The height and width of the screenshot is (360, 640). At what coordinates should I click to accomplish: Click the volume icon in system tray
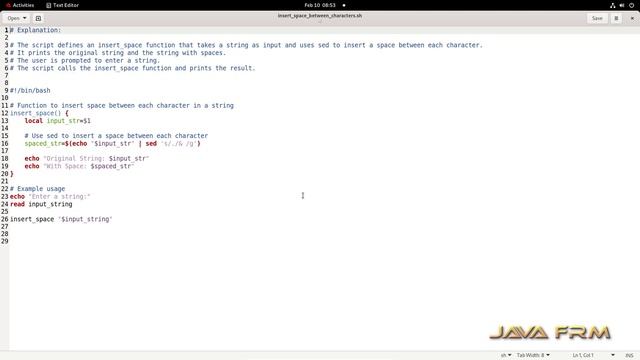(x=622, y=5)
